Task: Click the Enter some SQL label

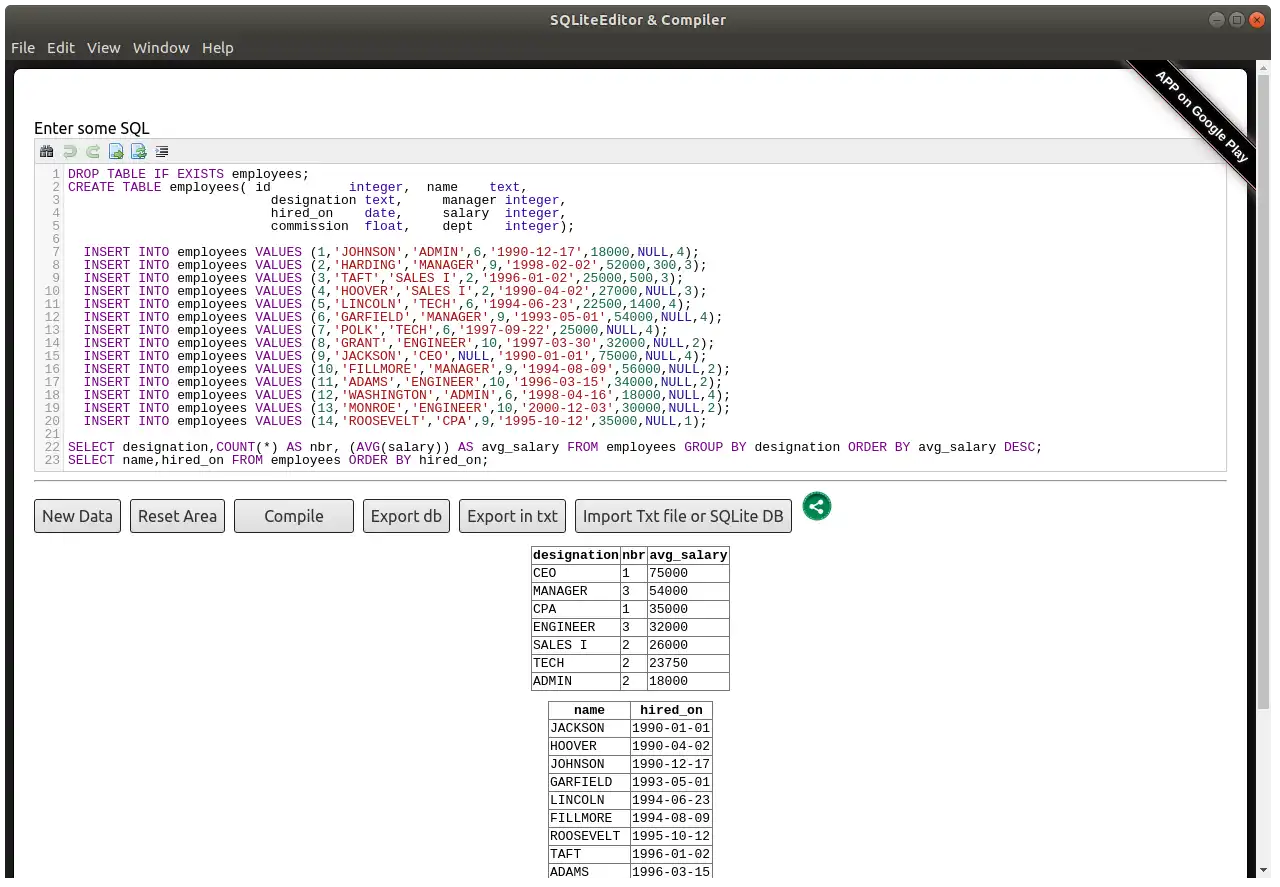Action: pos(92,128)
